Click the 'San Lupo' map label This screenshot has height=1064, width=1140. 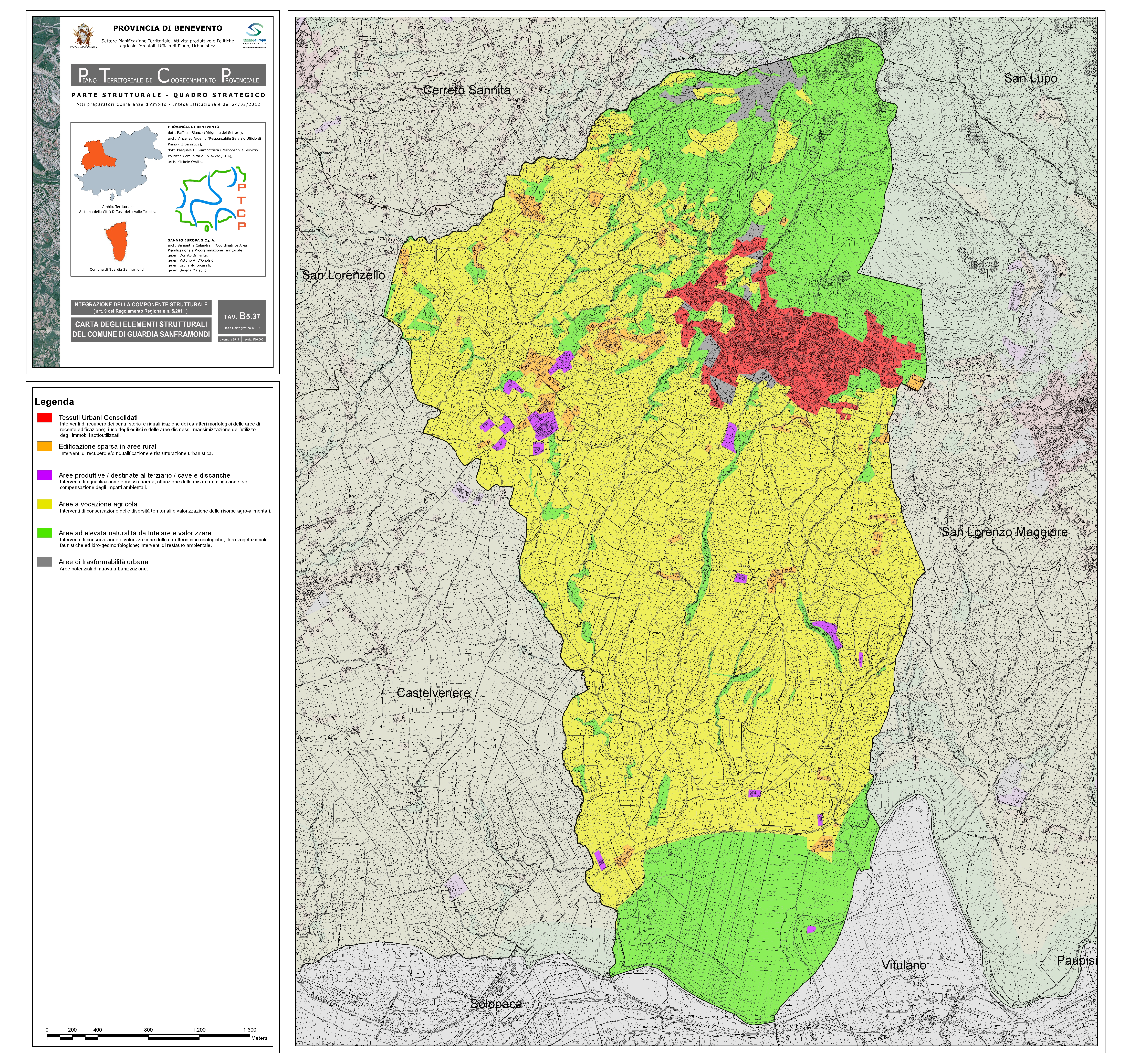(x=1030, y=79)
